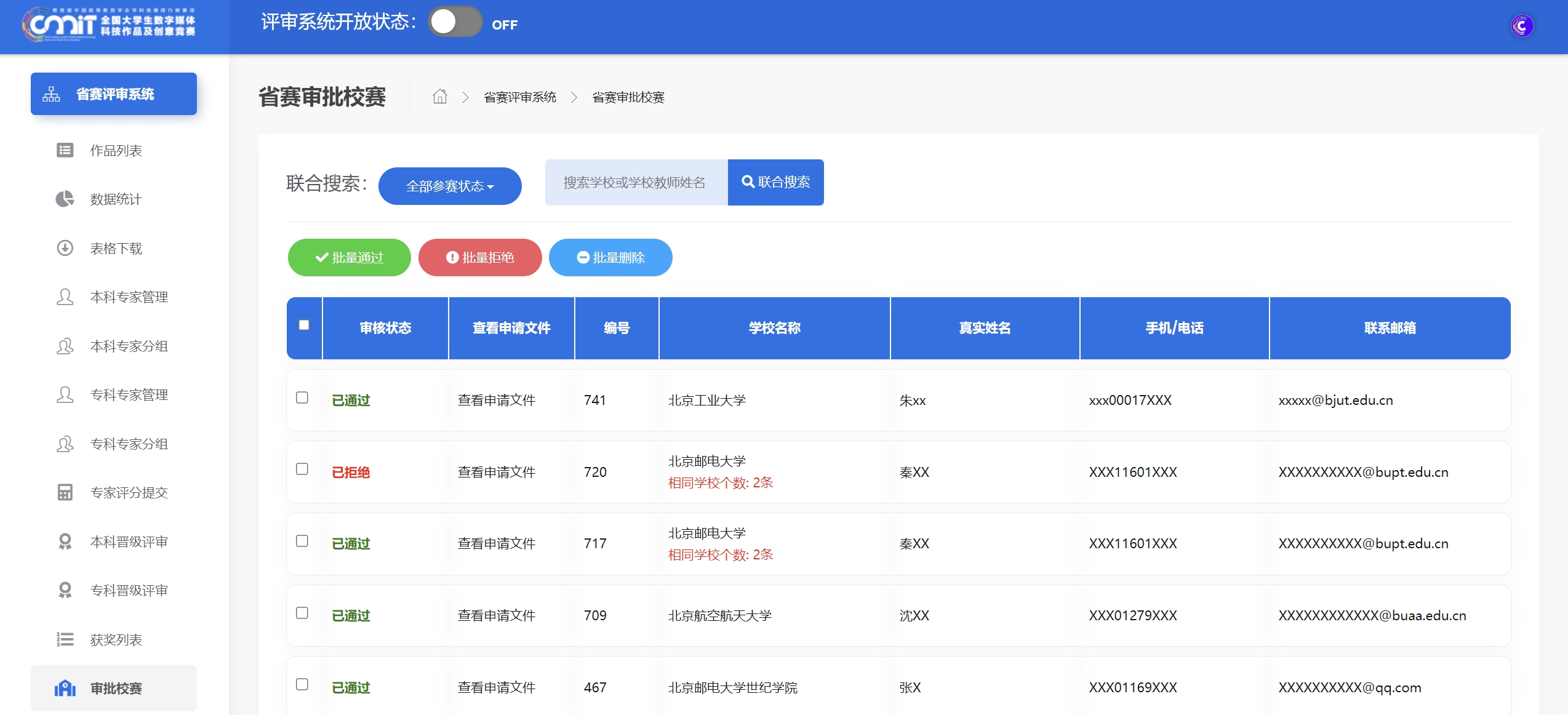Tick the checkbox for rejected entry 720
The image size is (1568, 715).
click(x=302, y=469)
